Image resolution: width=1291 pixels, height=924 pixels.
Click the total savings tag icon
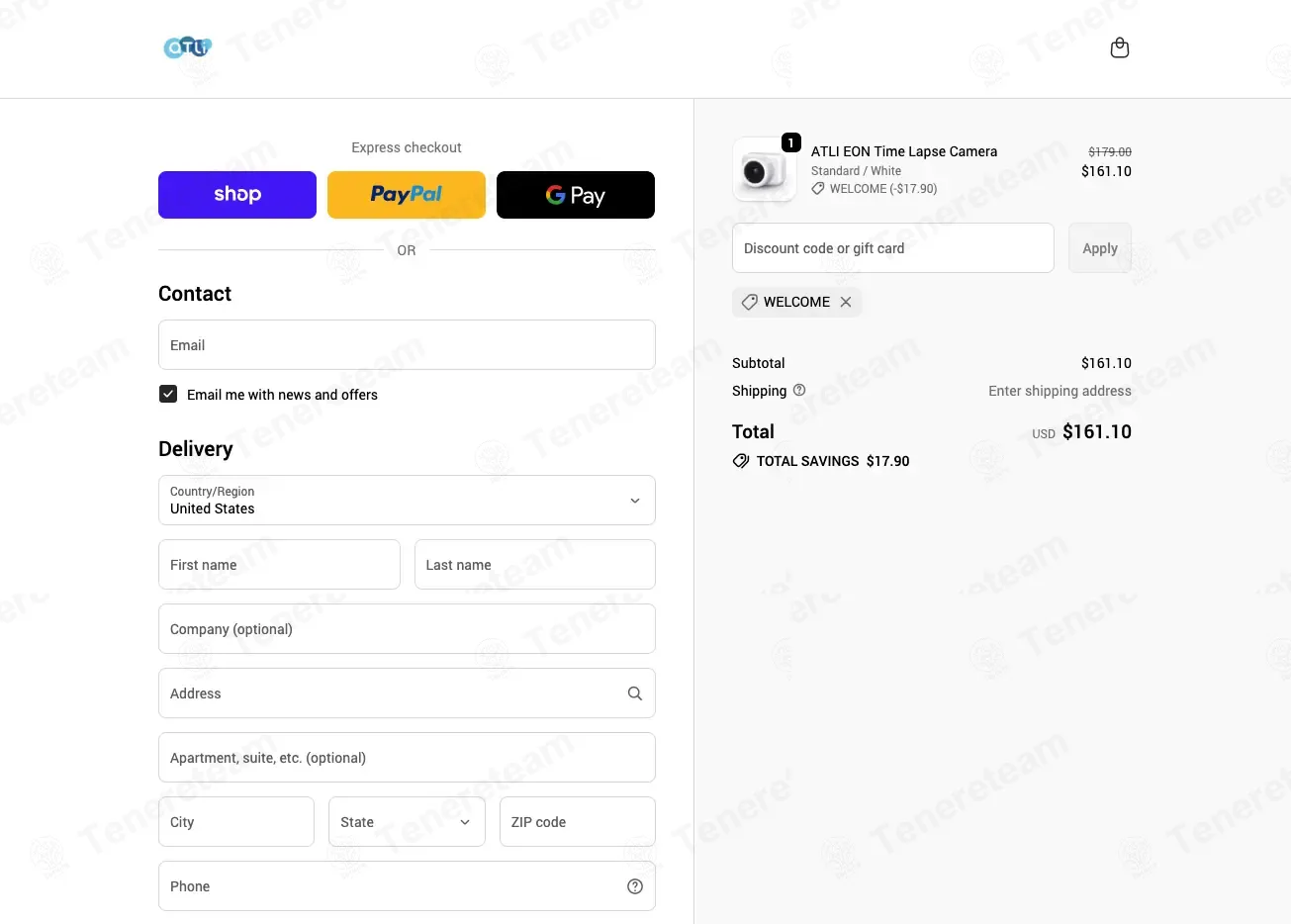[x=741, y=461]
